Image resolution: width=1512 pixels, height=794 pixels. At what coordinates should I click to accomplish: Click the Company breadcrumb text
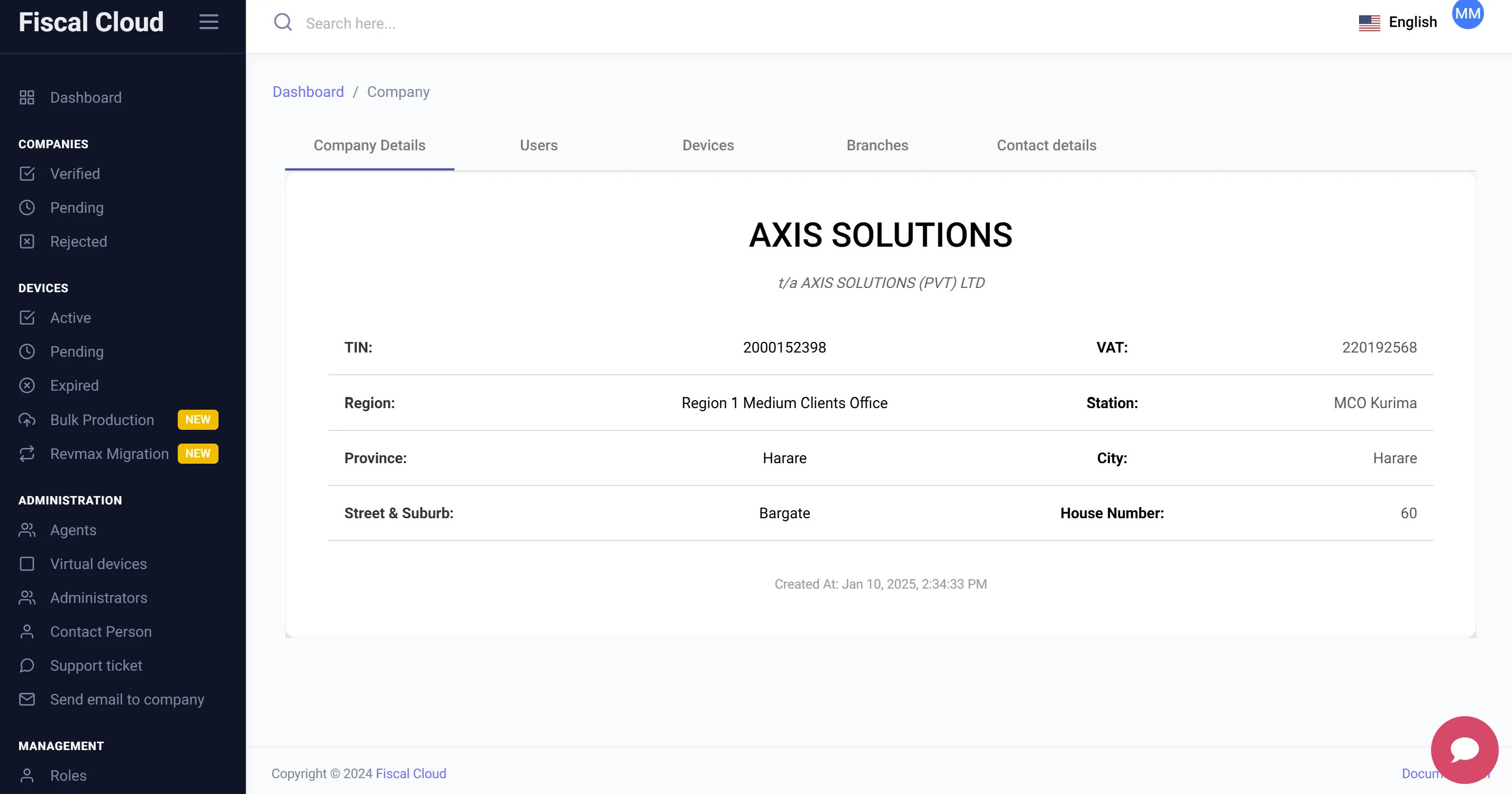click(398, 92)
